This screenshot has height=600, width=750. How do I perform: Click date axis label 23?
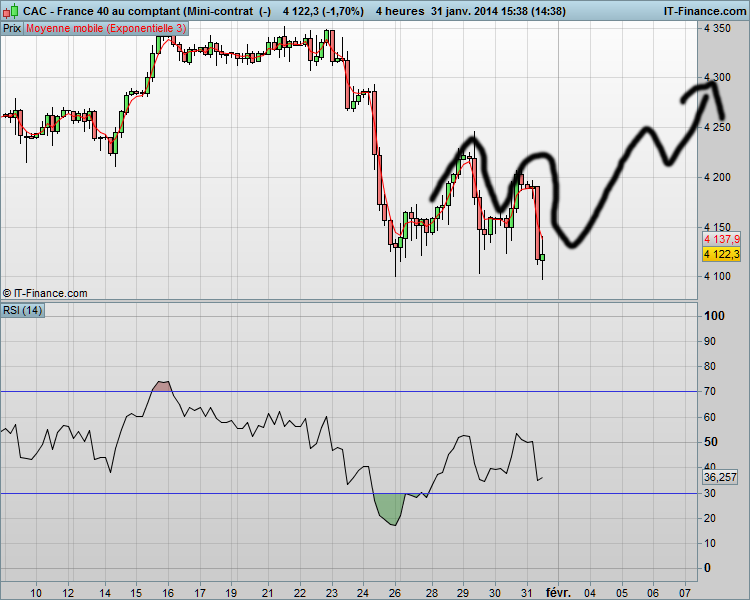click(x=331, y=593)
